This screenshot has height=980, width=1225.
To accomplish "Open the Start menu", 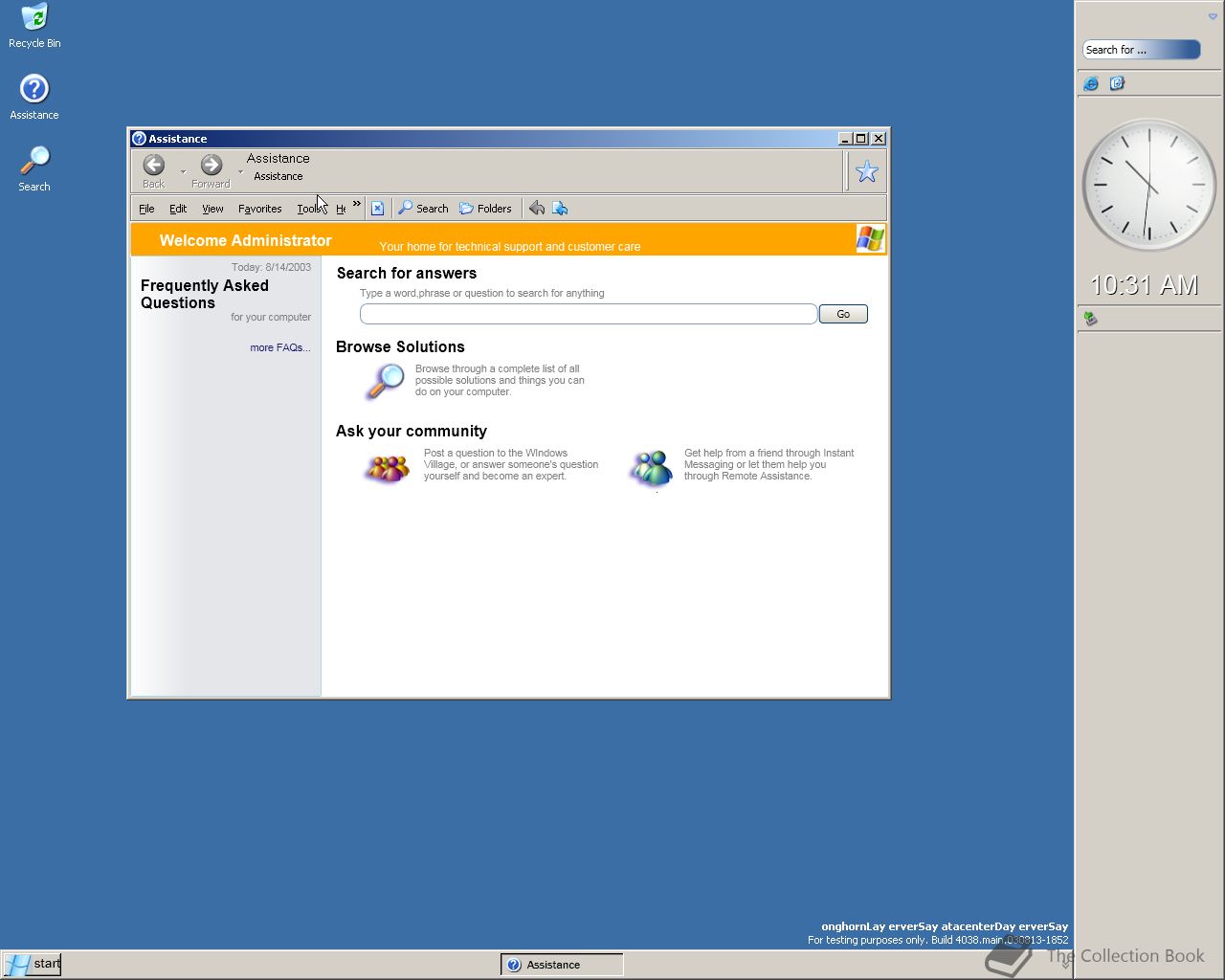I will click(x=33, y=964).
